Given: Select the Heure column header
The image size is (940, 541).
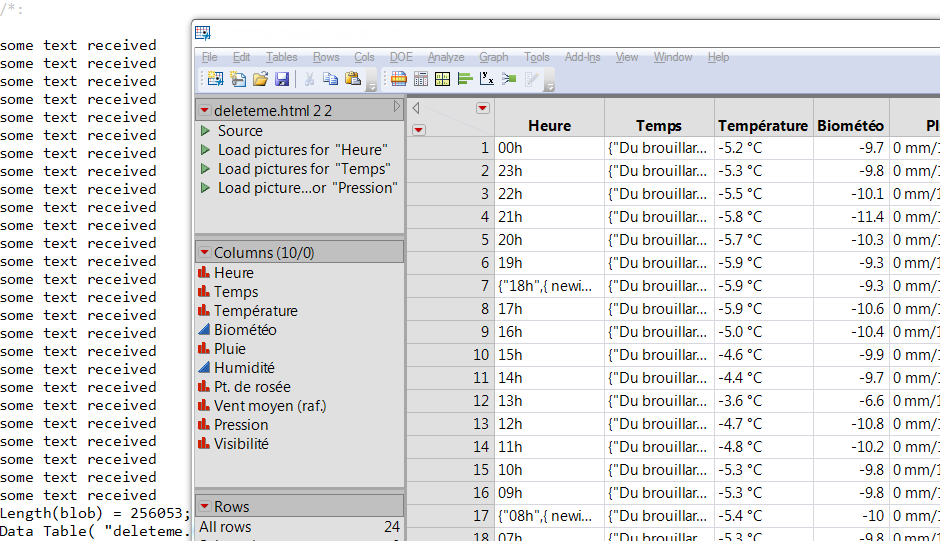Looking at the screenshot, I should tap(549, 118).
